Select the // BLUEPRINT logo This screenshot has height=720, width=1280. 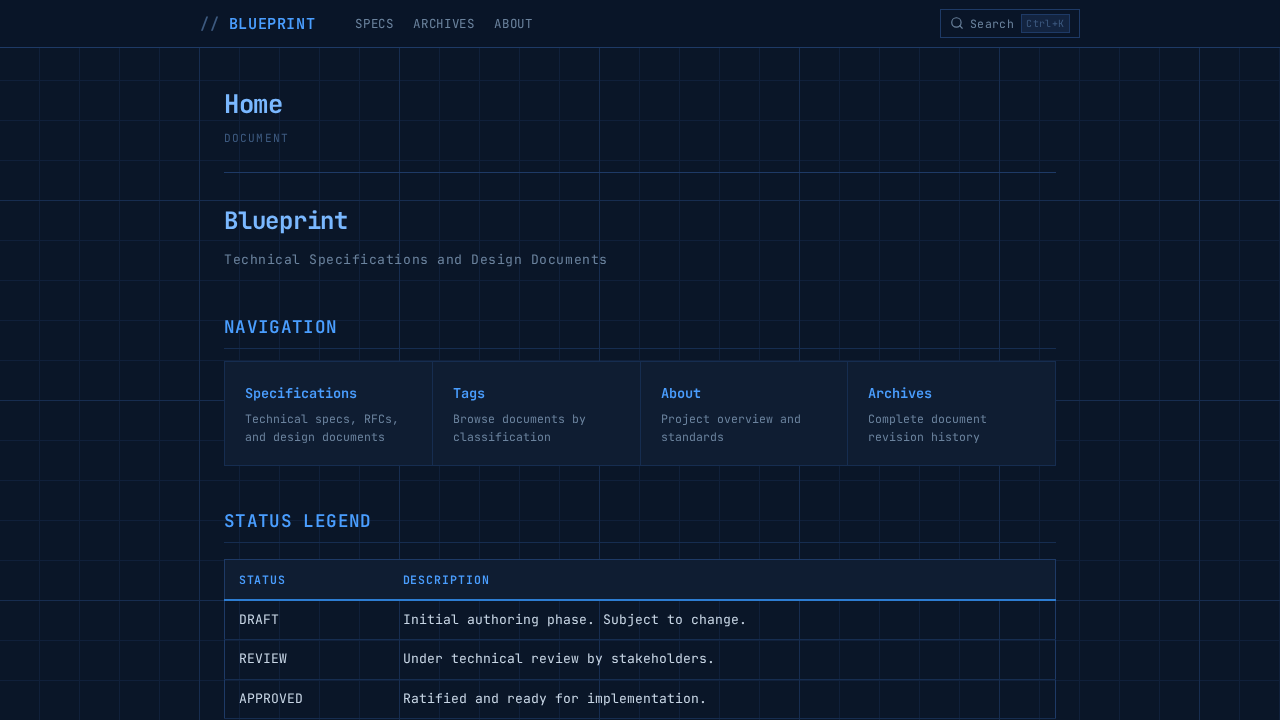point(258,23)
